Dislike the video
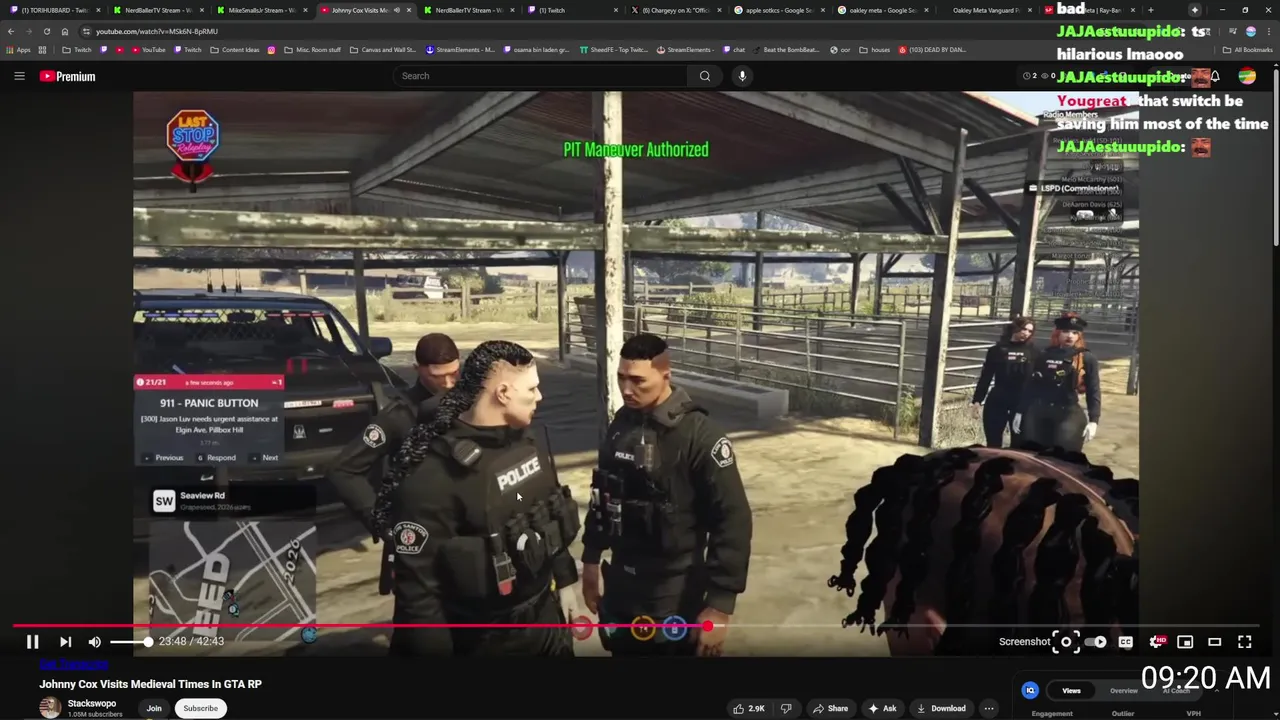Image resolution: width=1280 pixels, height=720 pixels. coord(786,708)
